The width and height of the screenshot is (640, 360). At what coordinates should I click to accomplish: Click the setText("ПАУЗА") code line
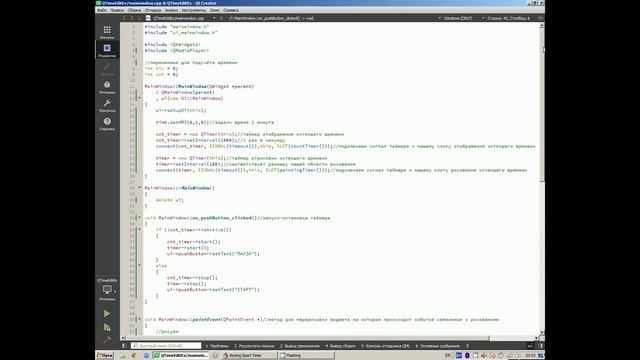click(x=213, y=253)
